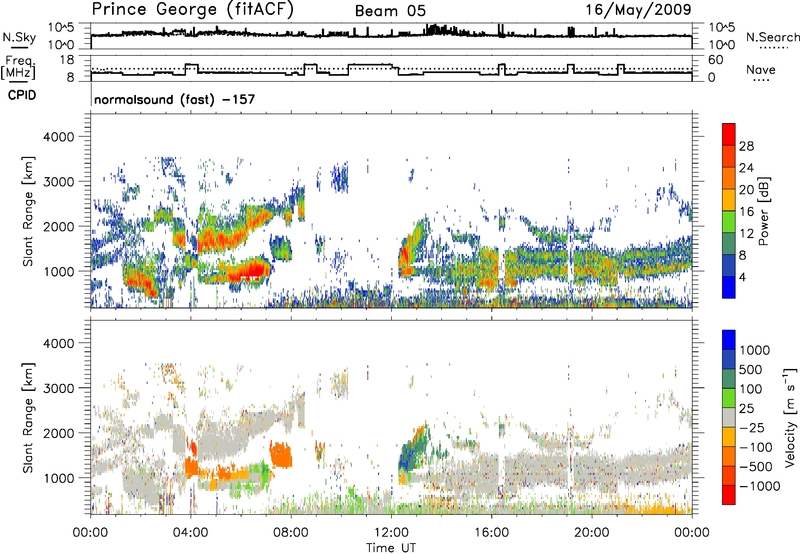
Task: Click the 'Nave' legend label
Action: tap(761, 70)
